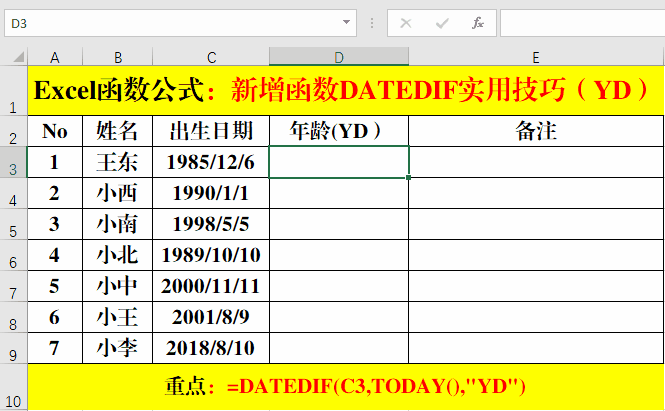665x411 pixels.
Task: Select column C header
Action: pyautogui.click(x=211, y=57)
